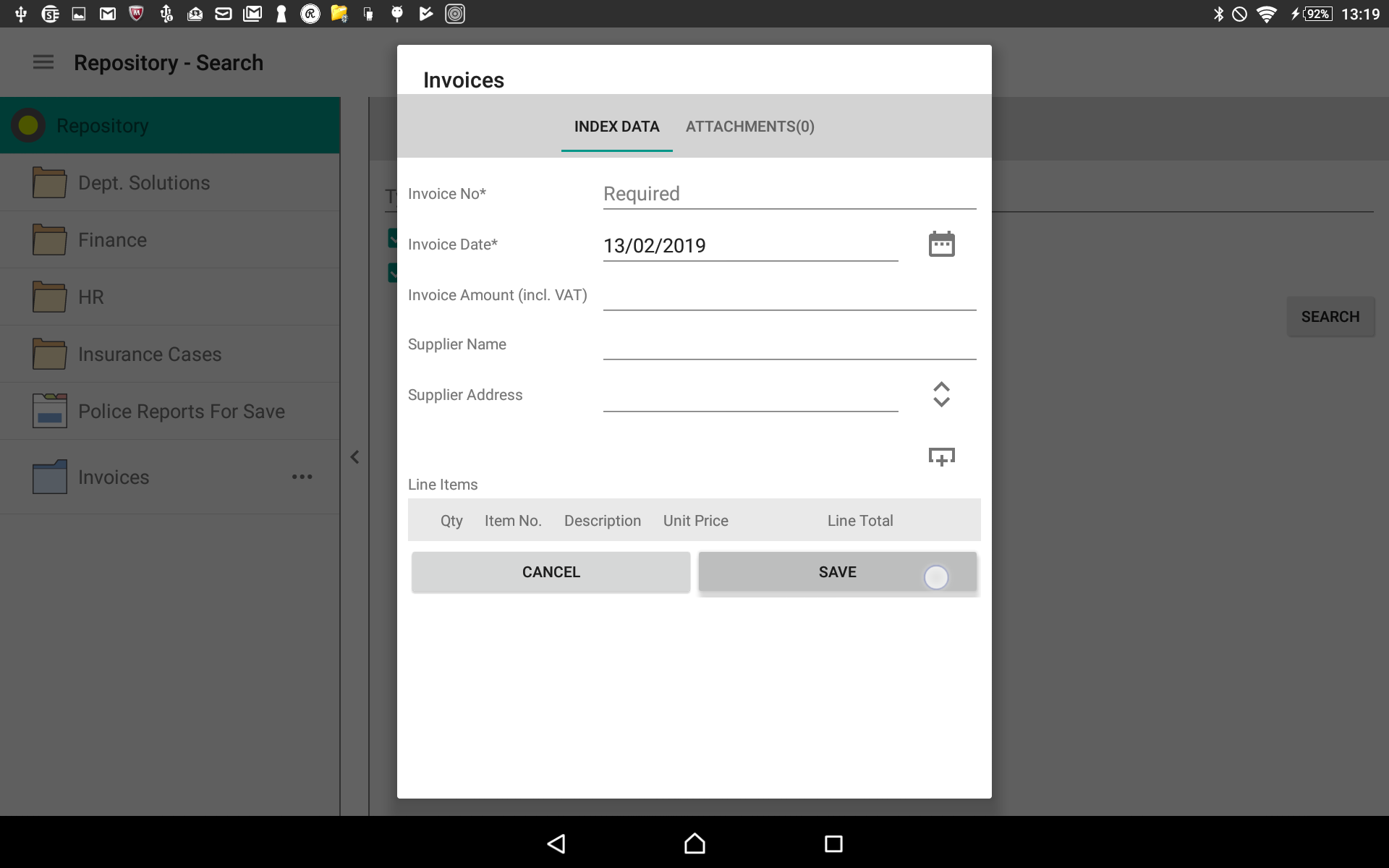Cancel the Invoices dialog
The height and width of the screenshot is (868, 1389).
550,571
